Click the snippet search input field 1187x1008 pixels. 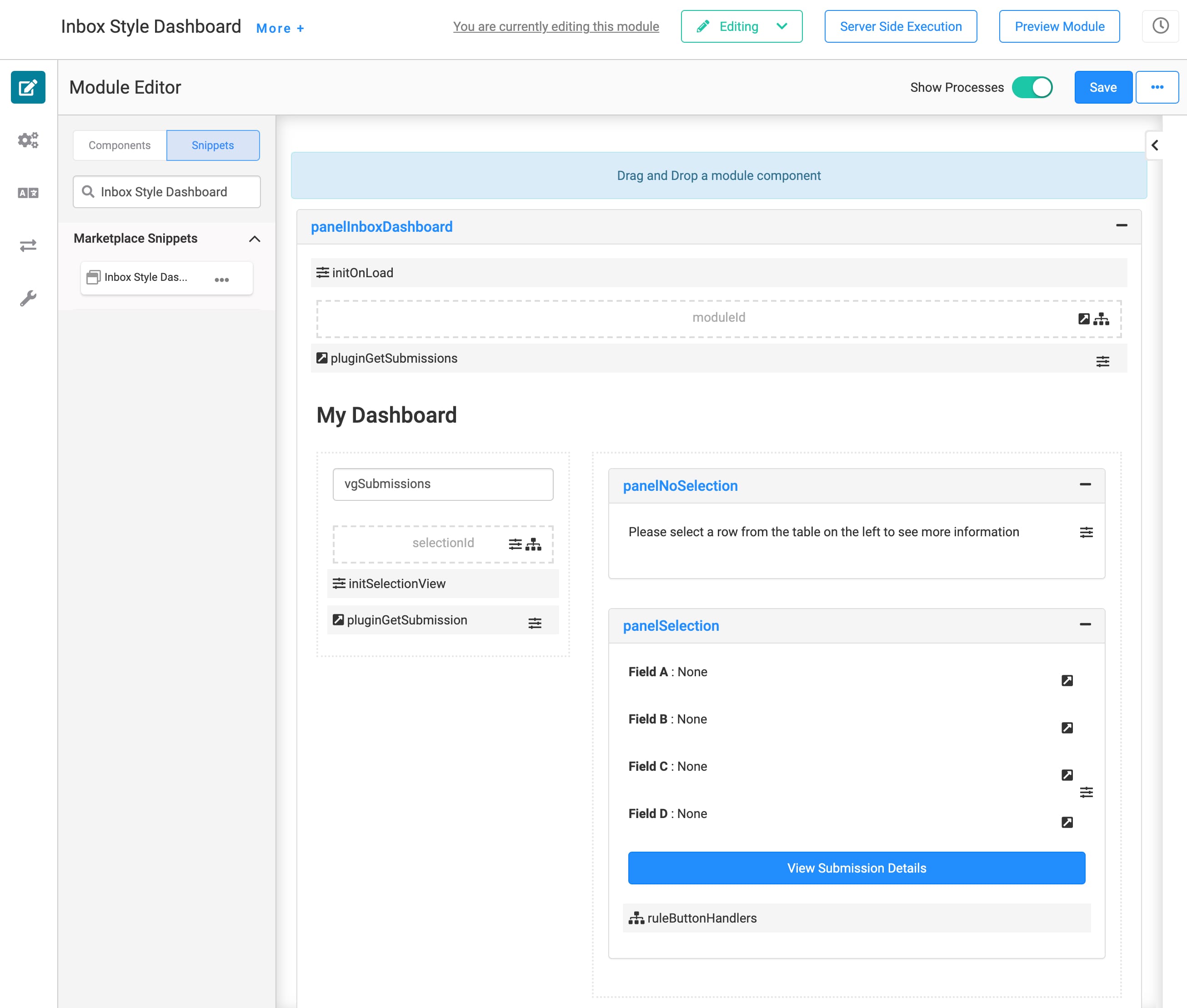click(x=166, y=192)
